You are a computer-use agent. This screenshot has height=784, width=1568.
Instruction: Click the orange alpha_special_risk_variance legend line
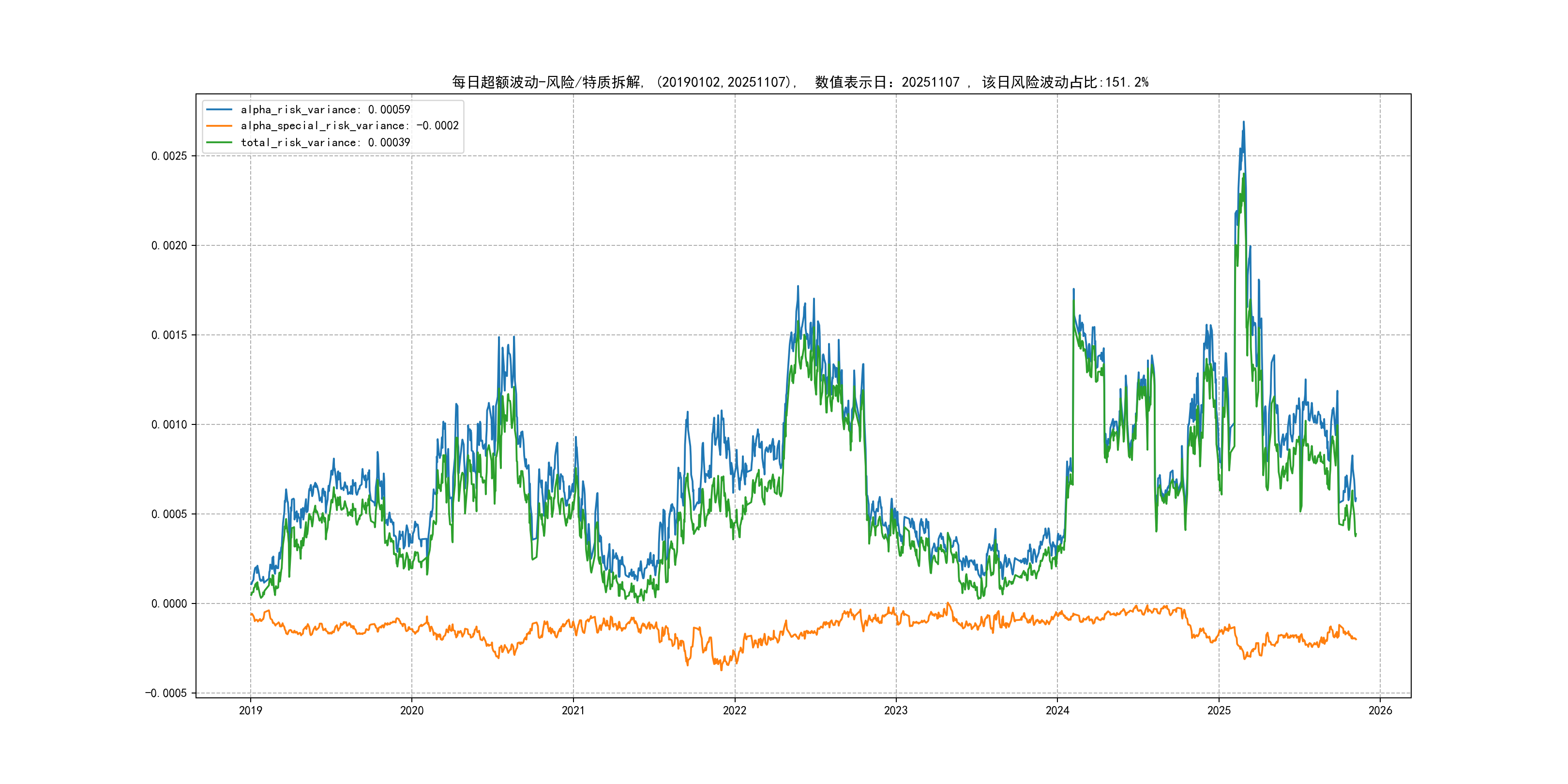pos(219,126)
